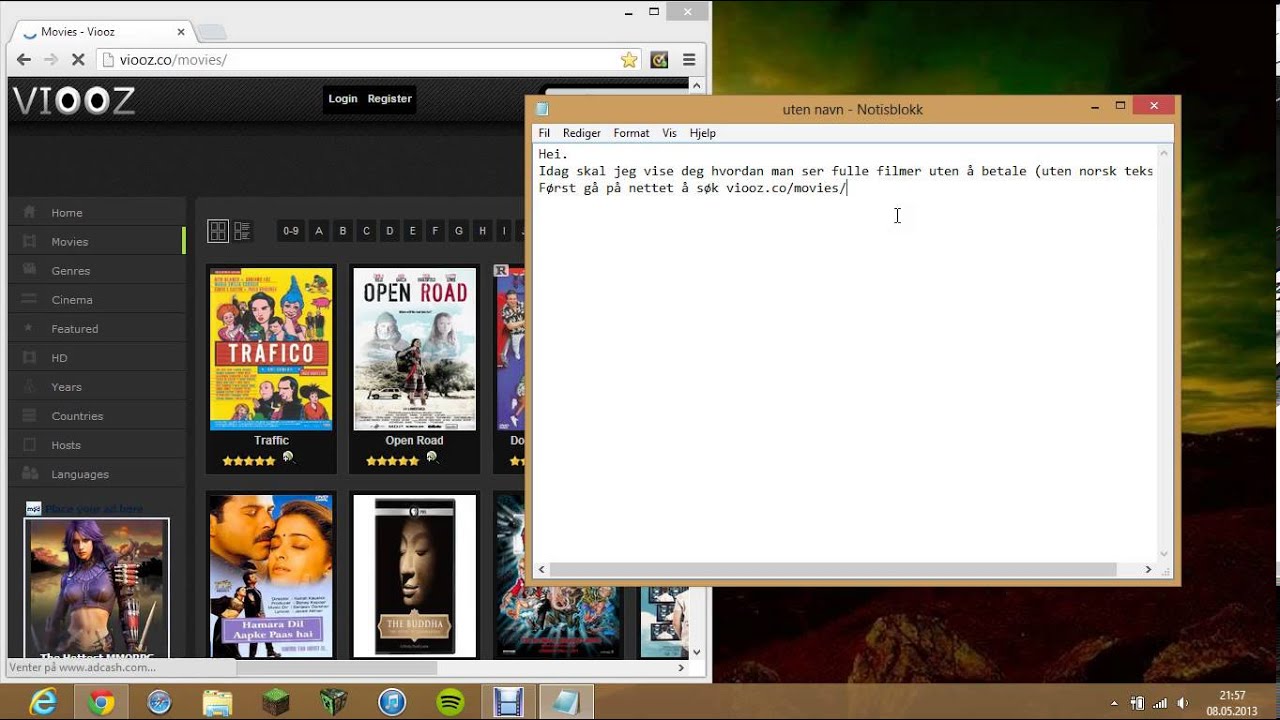This screenshot has width=1280, height=720.
Task: Open the Hamara Dil Aapke Paas Hai poster
Action: 271,575
